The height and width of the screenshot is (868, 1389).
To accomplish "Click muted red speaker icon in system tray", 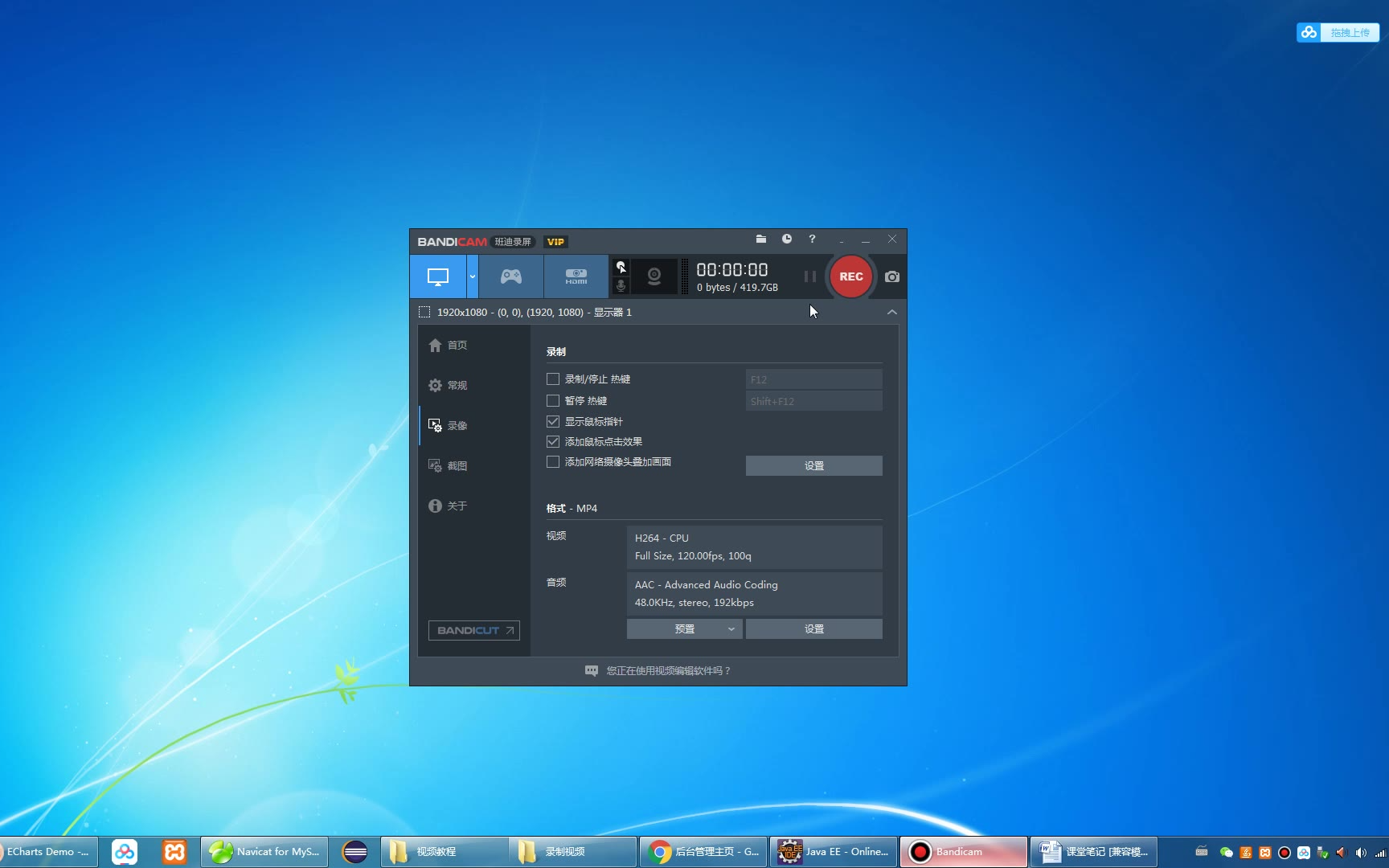I will [1340, 853].
